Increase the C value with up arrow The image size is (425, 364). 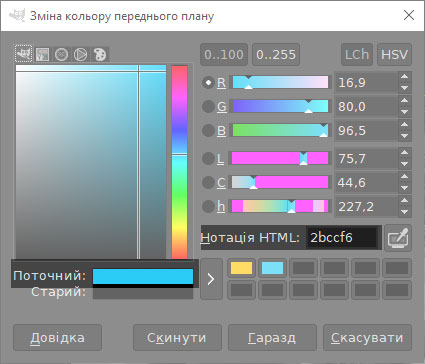pyautogui.click(x=405, y=177)
